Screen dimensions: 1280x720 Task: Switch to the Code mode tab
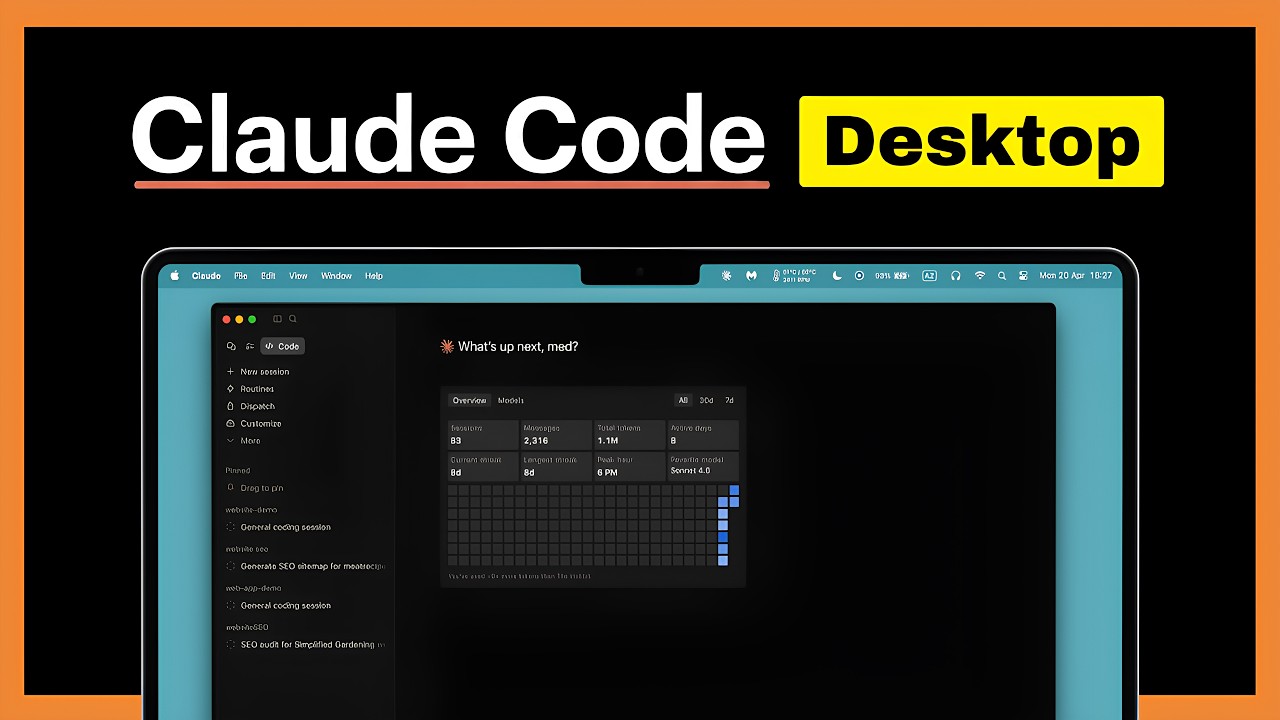coord(283,346)
